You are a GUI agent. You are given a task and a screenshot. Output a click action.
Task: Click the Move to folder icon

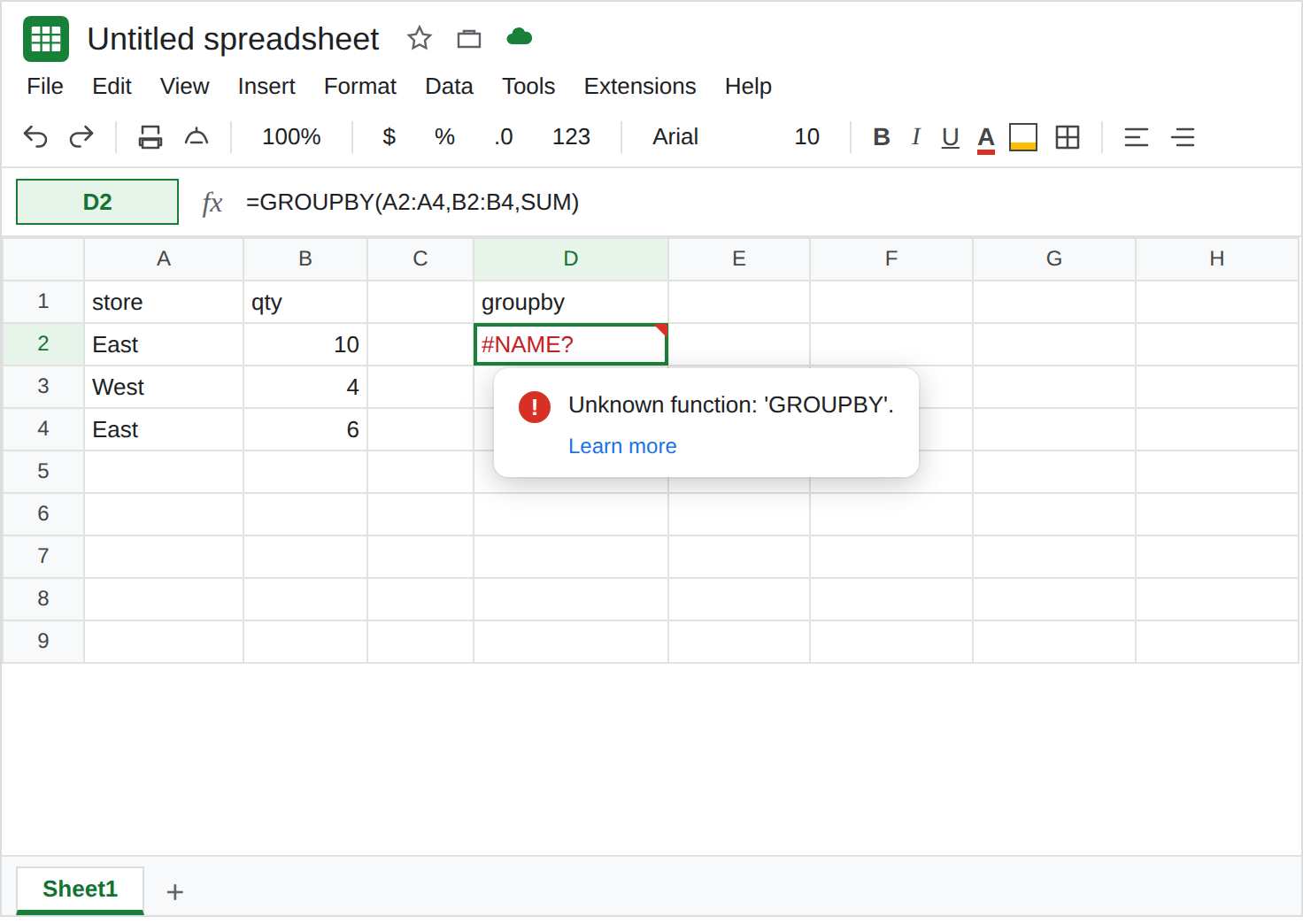(469, 38)
